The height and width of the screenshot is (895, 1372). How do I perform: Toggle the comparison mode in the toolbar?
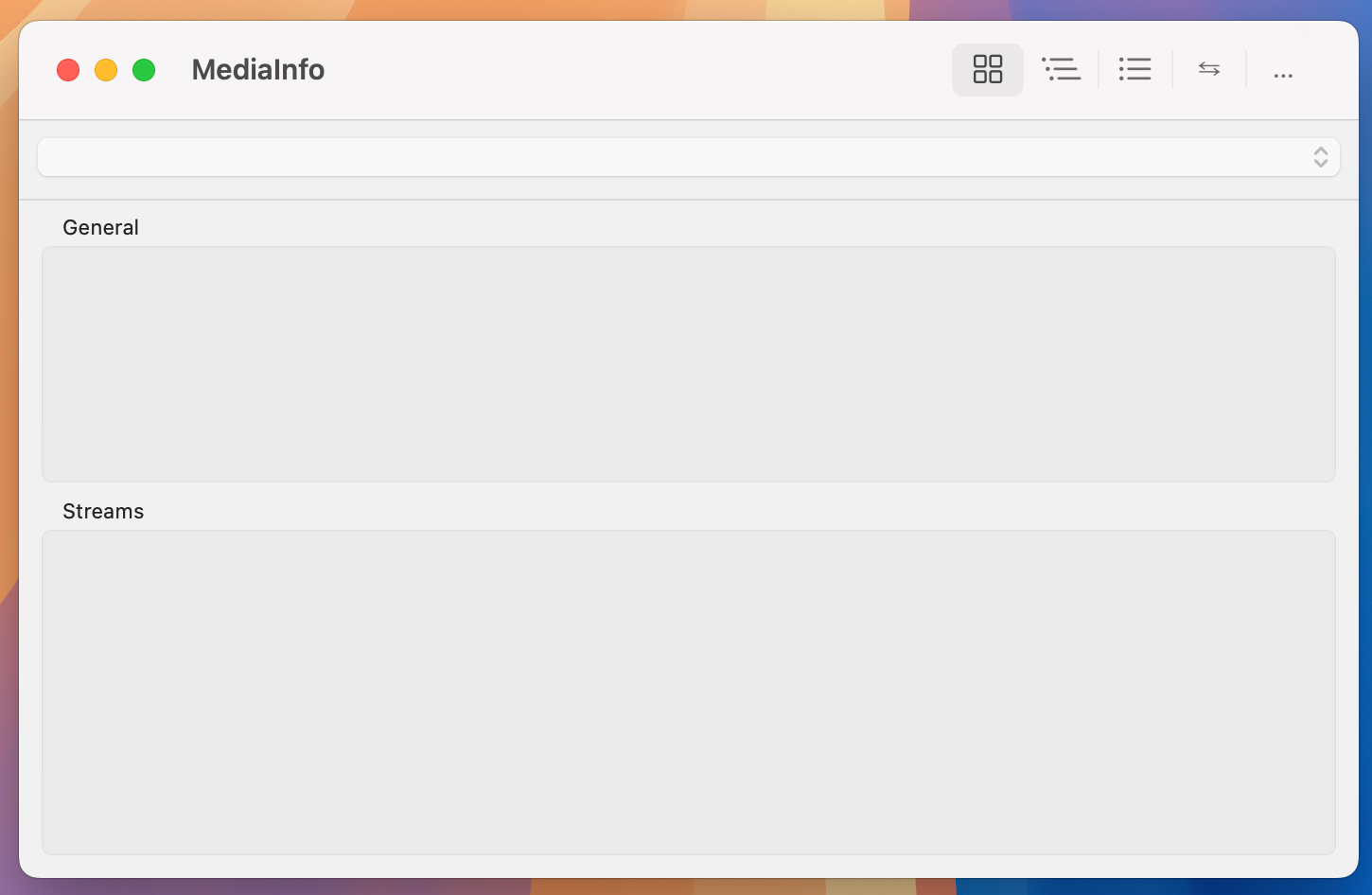[1208, 69]
